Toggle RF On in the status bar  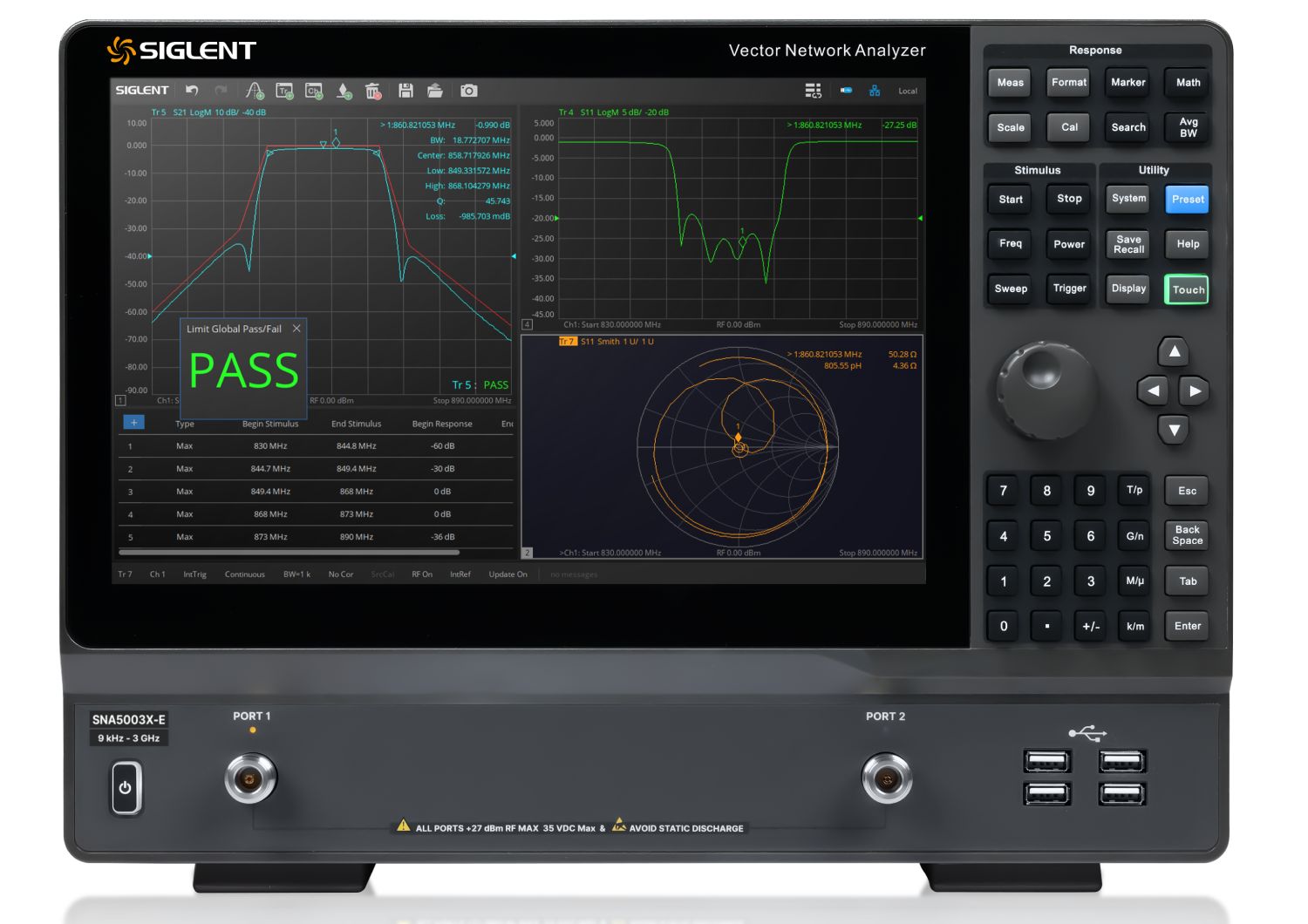click(422, 574)
